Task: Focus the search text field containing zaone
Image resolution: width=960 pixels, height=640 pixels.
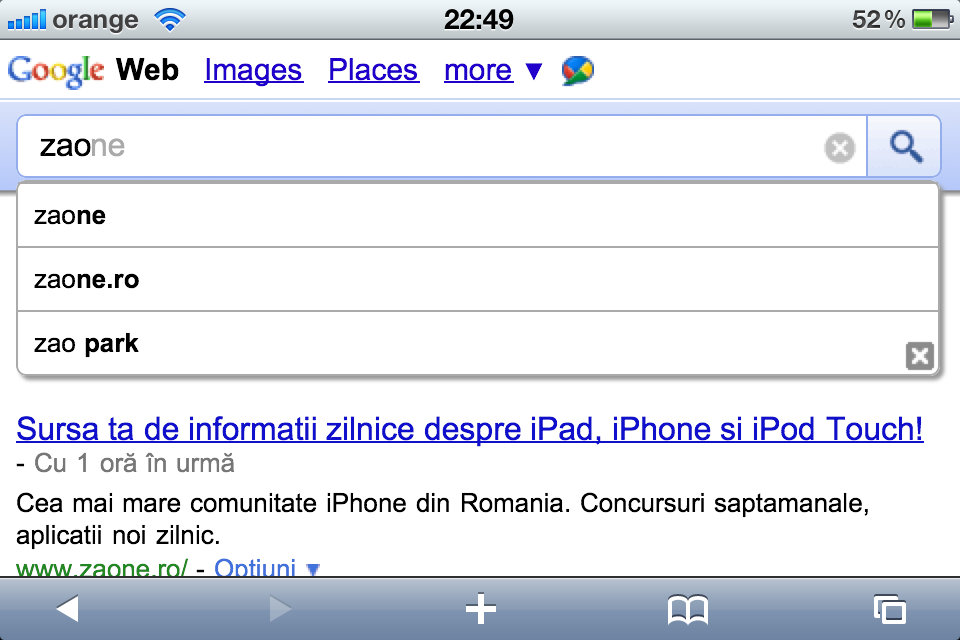Action: (441, 146)
